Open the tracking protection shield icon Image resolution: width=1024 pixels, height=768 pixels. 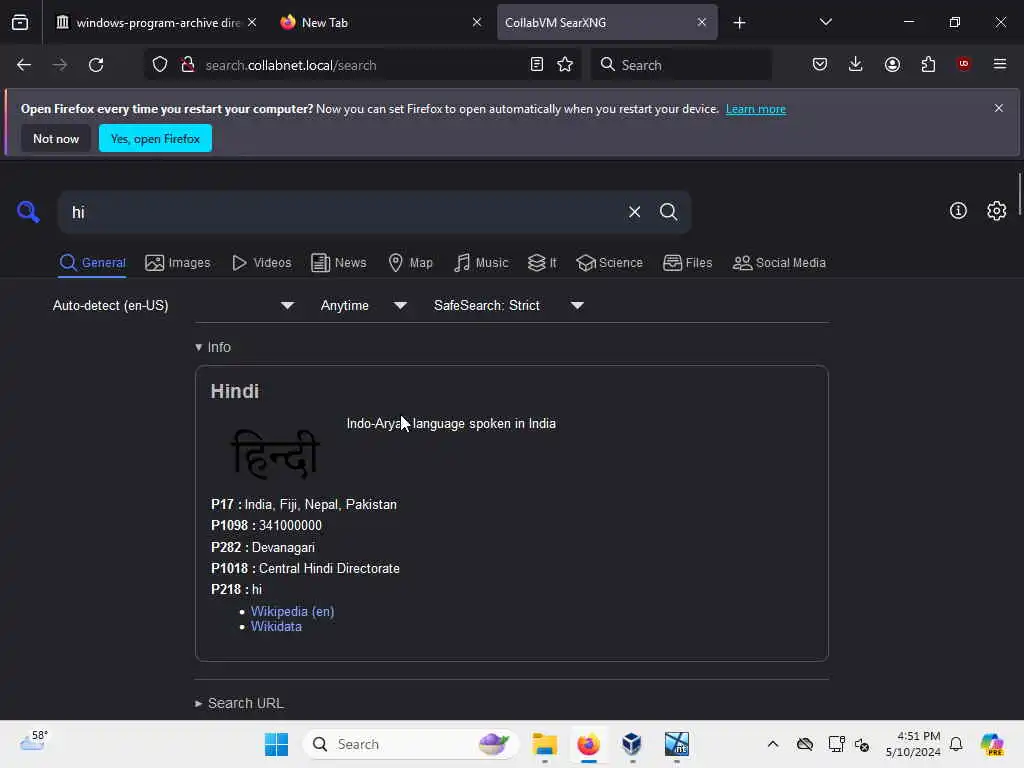click(x=160, y=65)
